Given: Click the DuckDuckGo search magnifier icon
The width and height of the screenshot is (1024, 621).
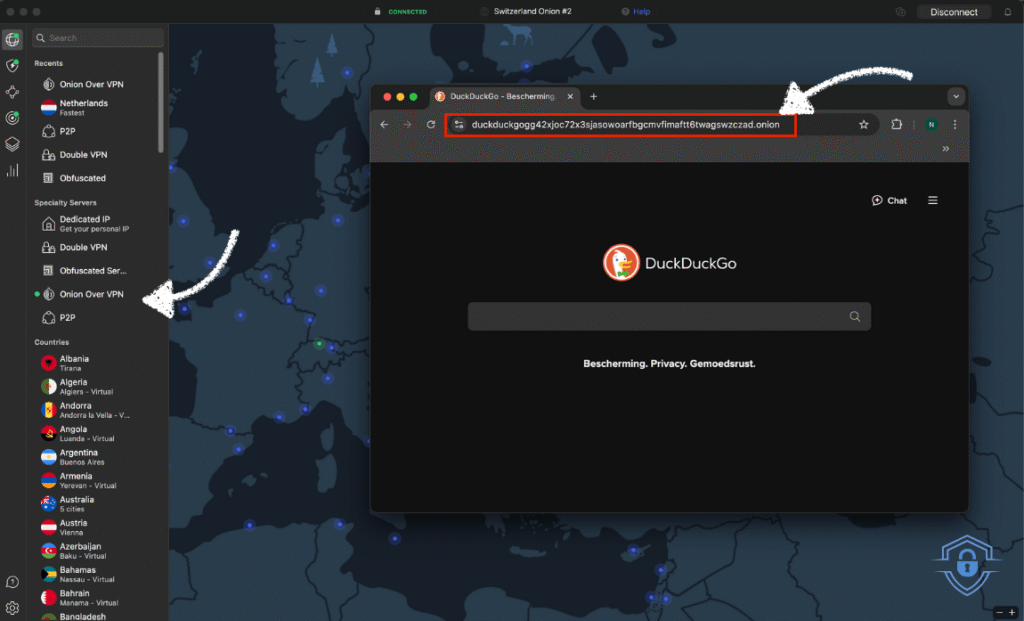Looking at the screenshot, I should pyautogui.click(x=855, y=317).
